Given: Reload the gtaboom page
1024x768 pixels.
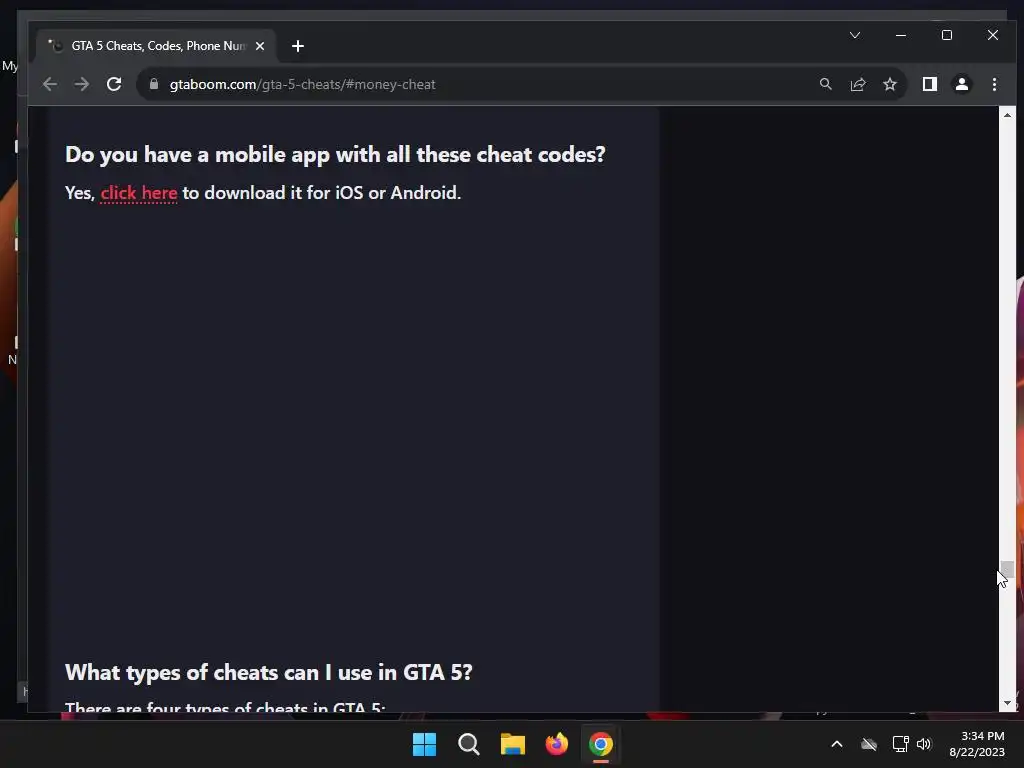Looking at the screenshot, I should pos(114,84).
